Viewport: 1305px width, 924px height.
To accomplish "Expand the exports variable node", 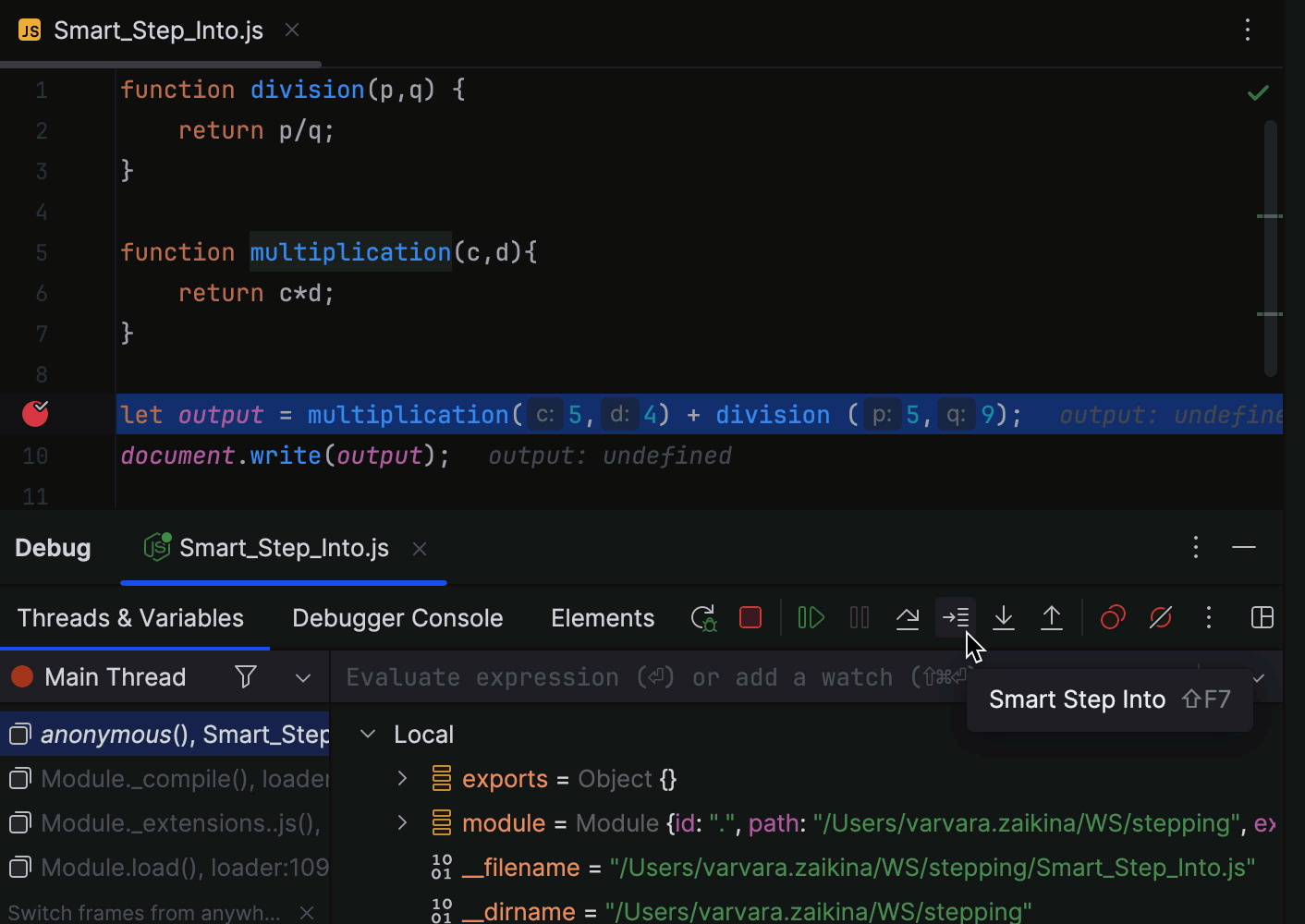I will point(403,779).
